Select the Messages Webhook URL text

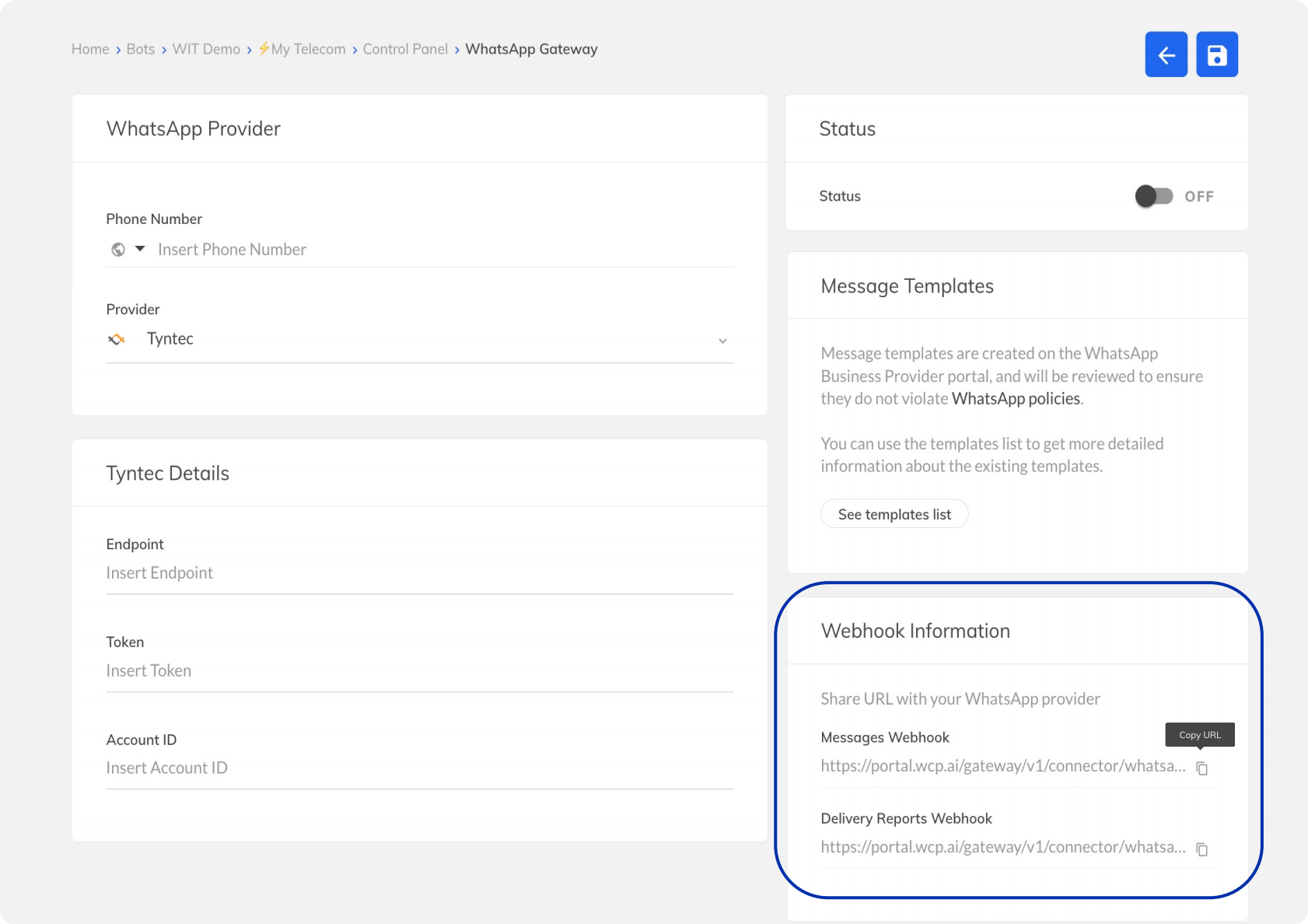(1003, 766)
